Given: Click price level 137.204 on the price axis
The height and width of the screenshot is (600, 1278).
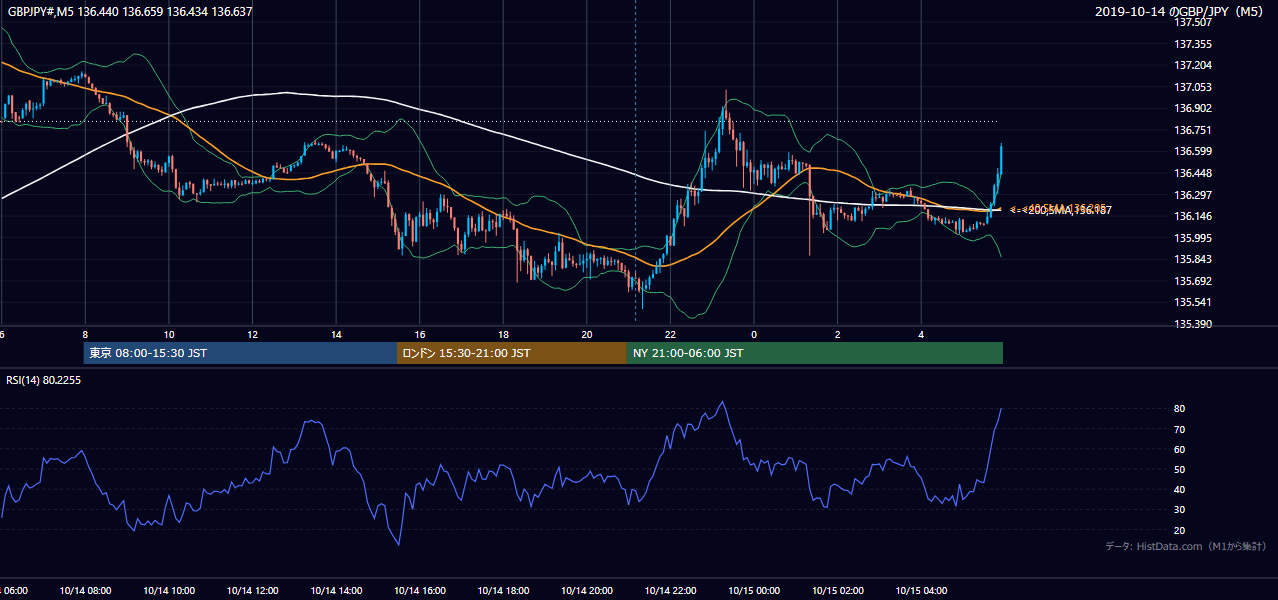Looking at the screenshot, I should (1194, 65).
